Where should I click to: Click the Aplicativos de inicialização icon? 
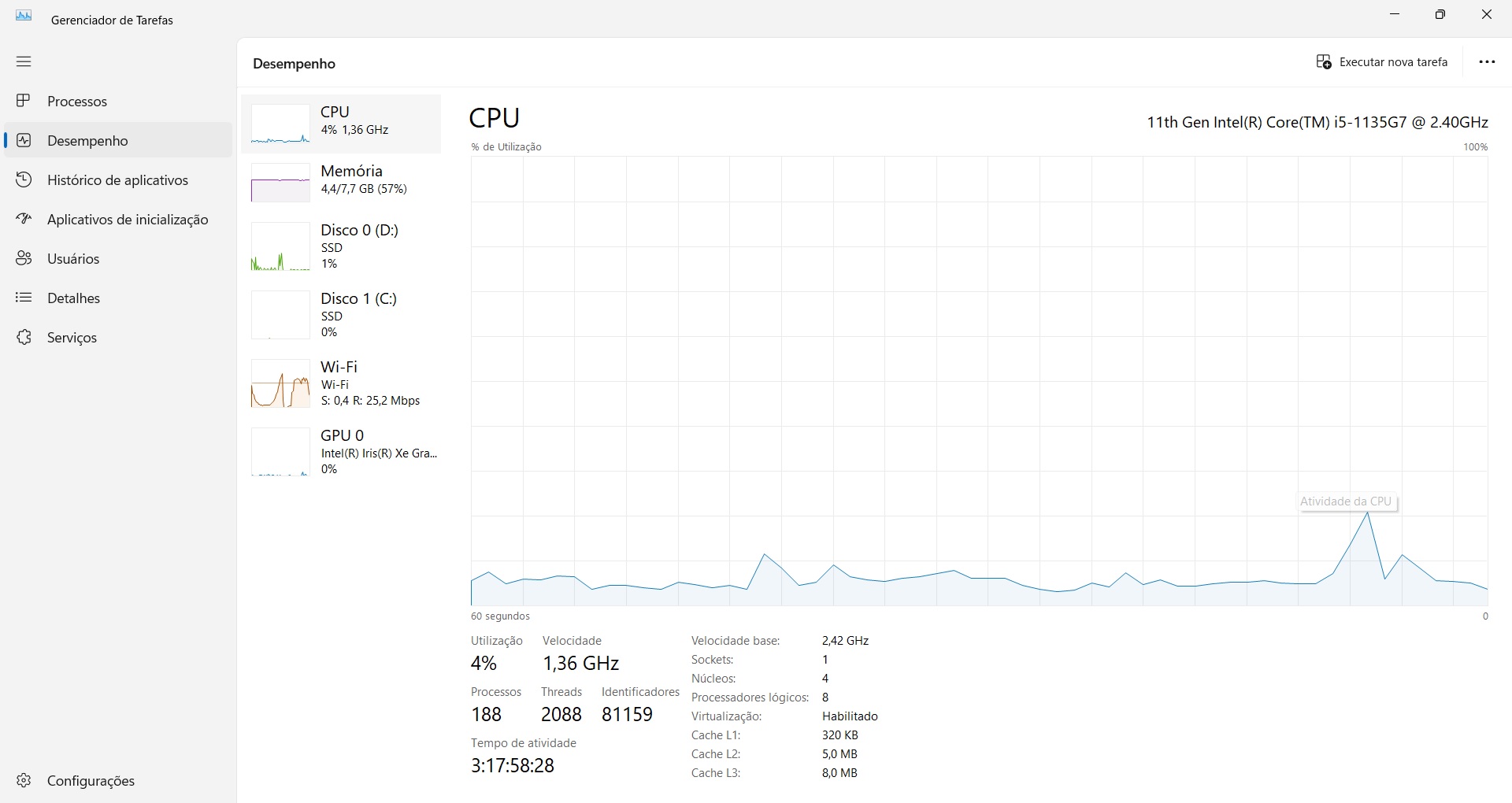[24, 219]
